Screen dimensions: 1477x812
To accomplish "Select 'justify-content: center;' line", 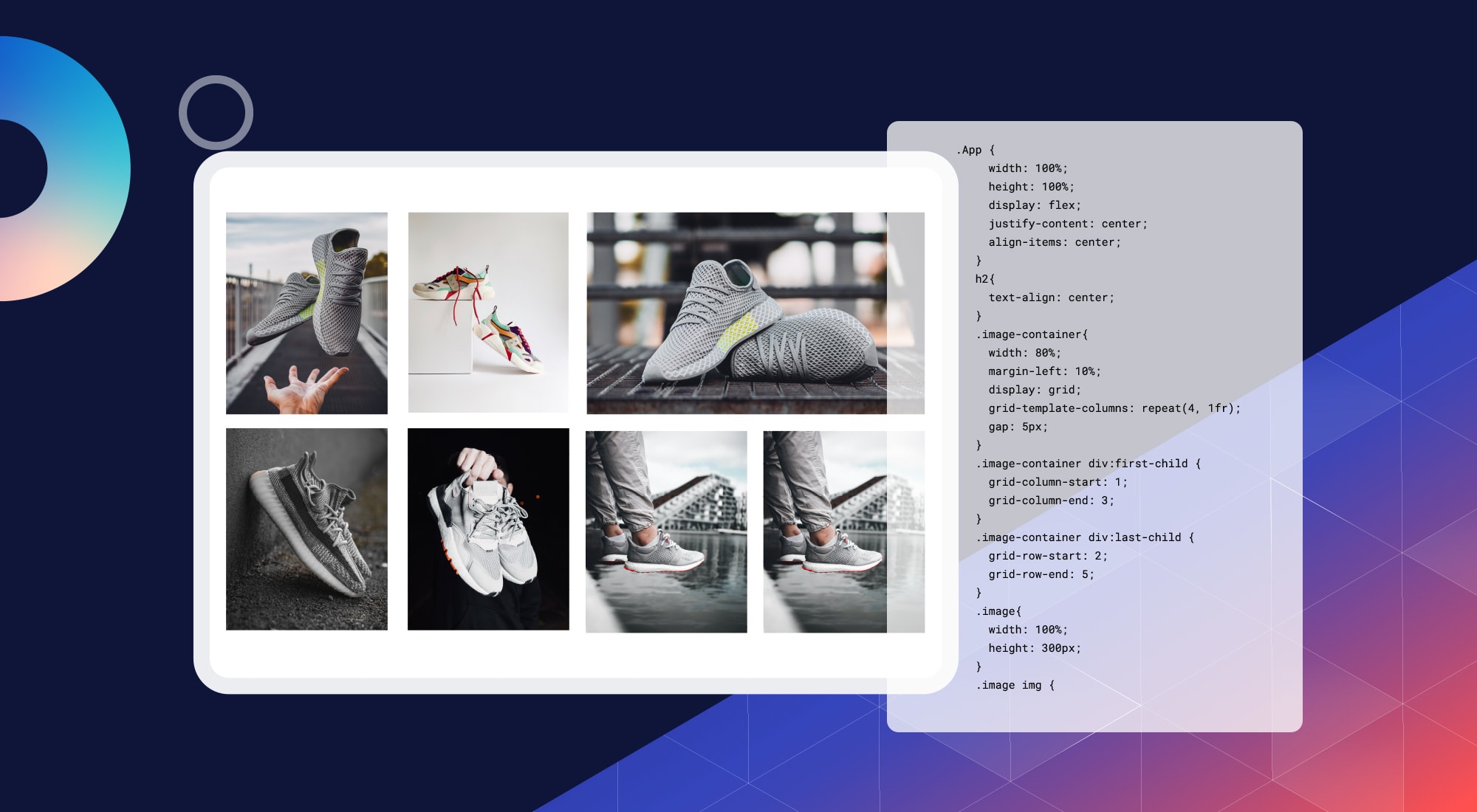I will coord(1067,224).
